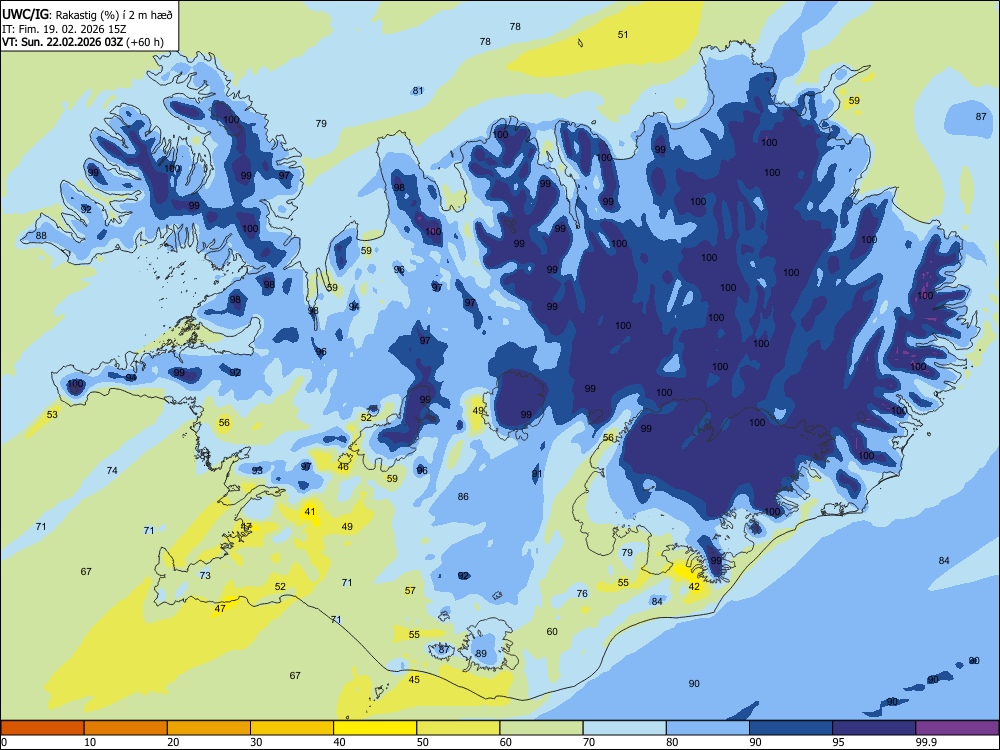
Task: Click the legend tick label '95'
Action: pyautogui.click(x=838, y=742)
